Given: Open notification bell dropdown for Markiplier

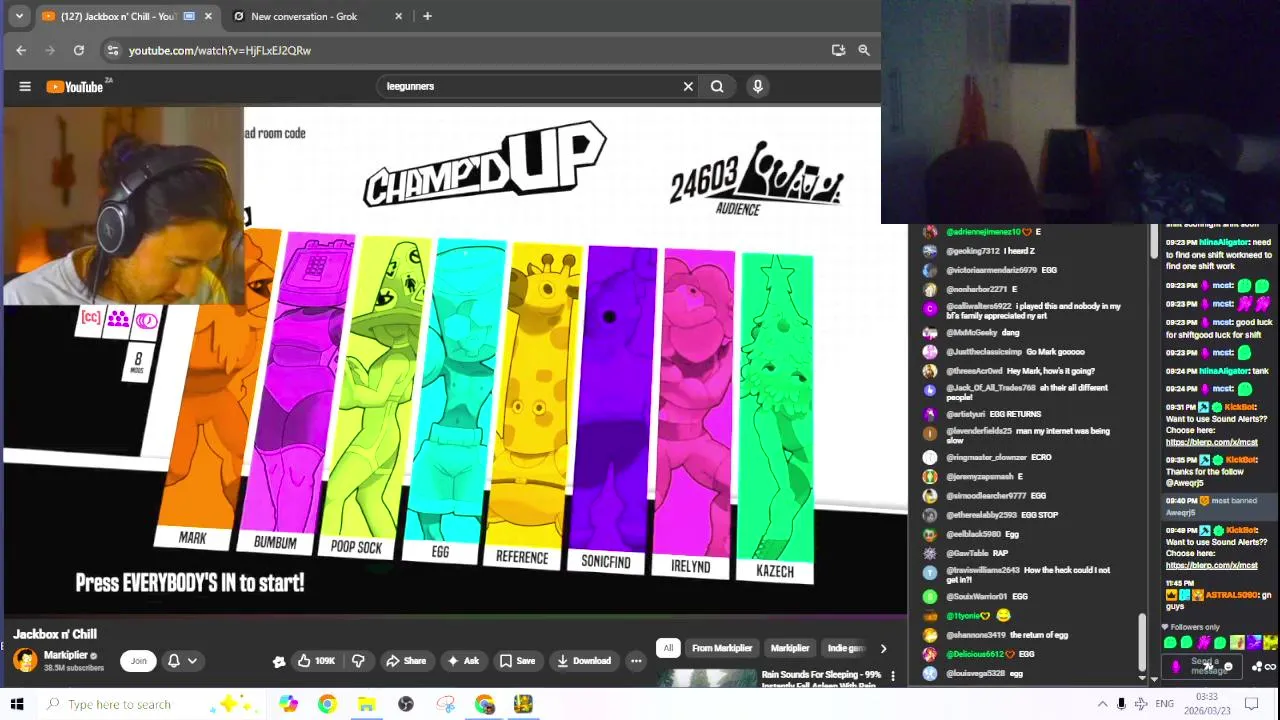Looking at the screenshot, I should [x=181, y=661].
